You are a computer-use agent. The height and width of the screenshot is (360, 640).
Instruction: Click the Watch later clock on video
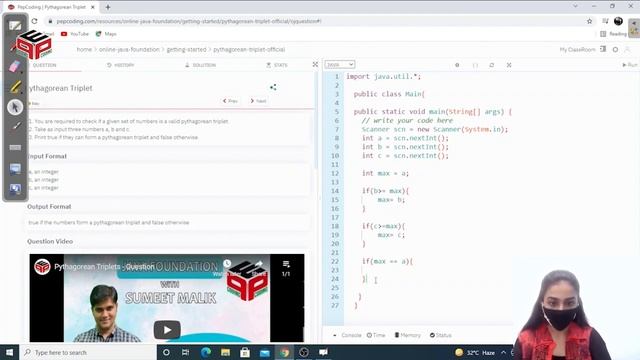[x=227, y=264]
